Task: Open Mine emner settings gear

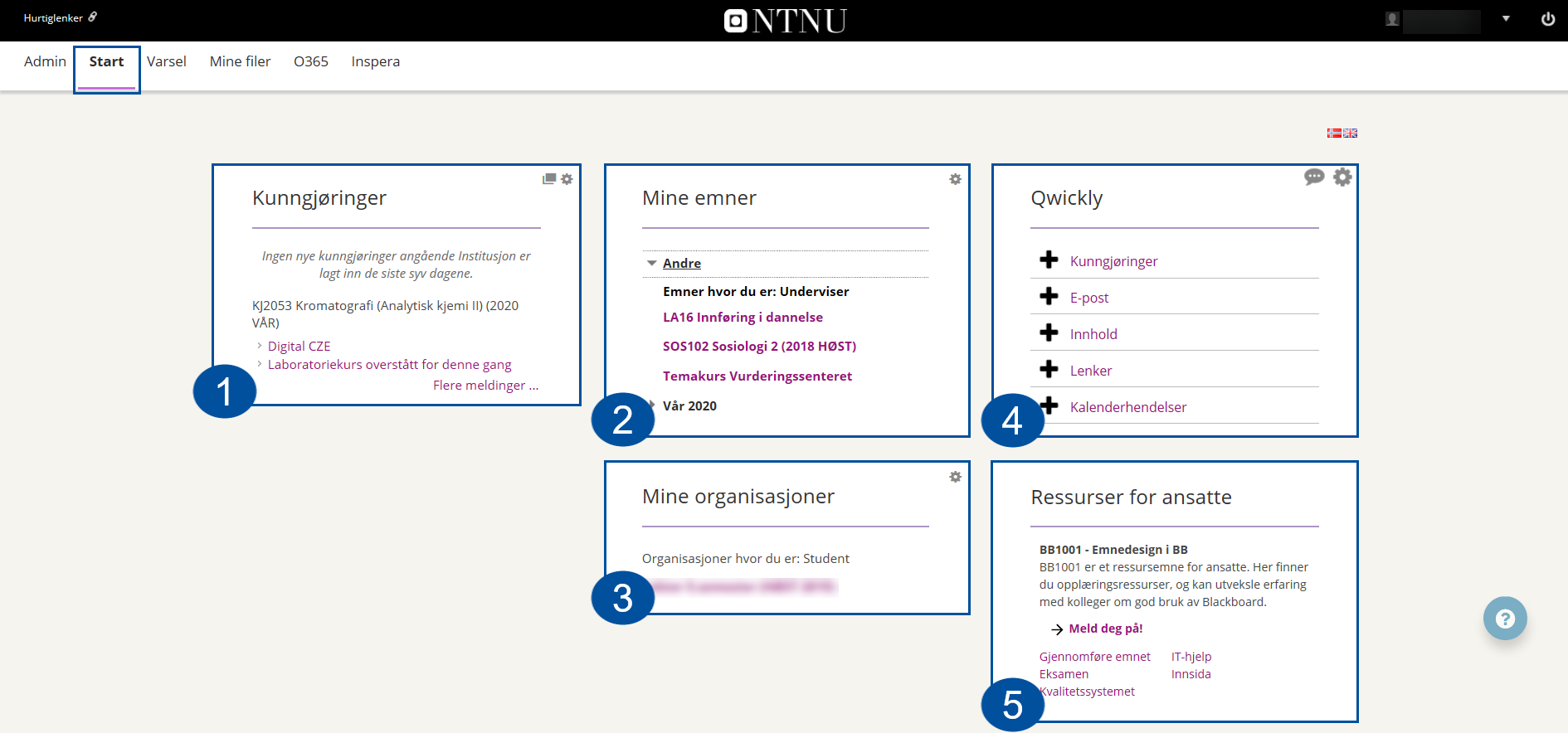Action: pos(956,179)
